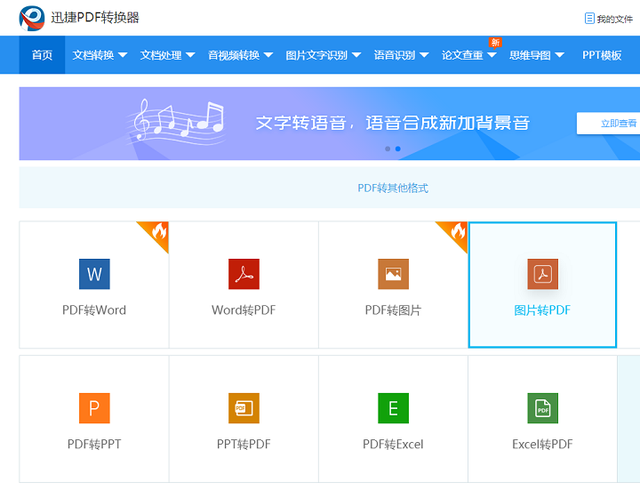Open the 音视频转换 menu

click(x=234, y=55)
